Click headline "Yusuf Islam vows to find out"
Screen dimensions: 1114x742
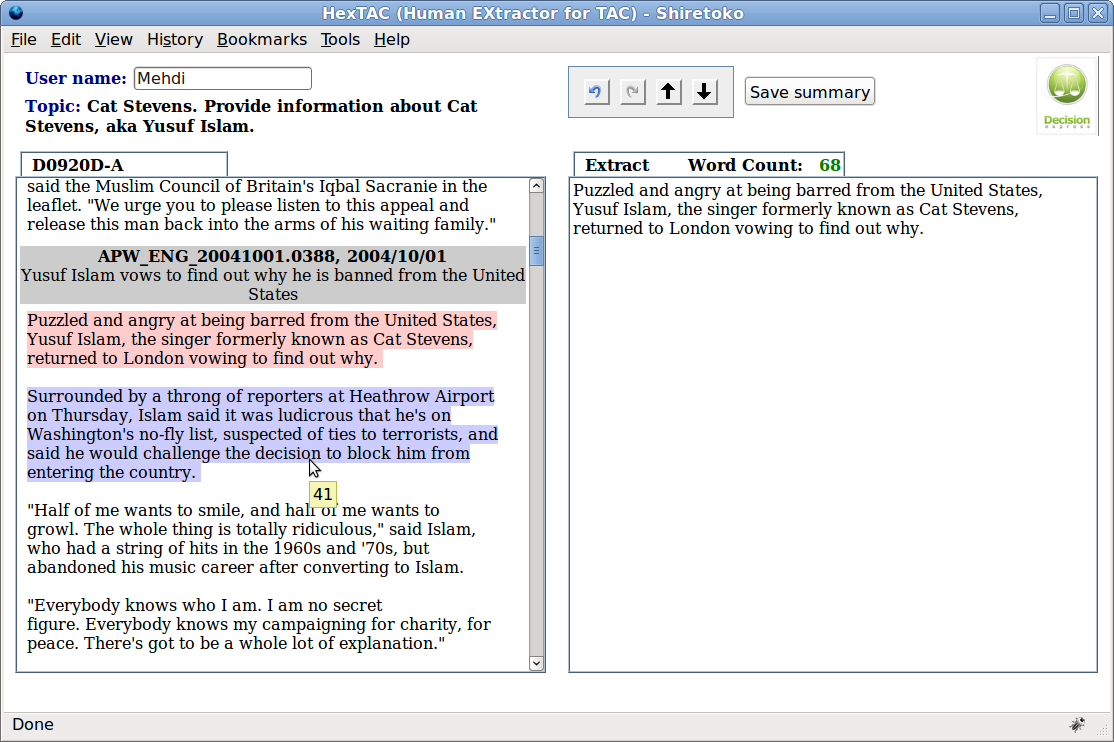click(273, 284)
